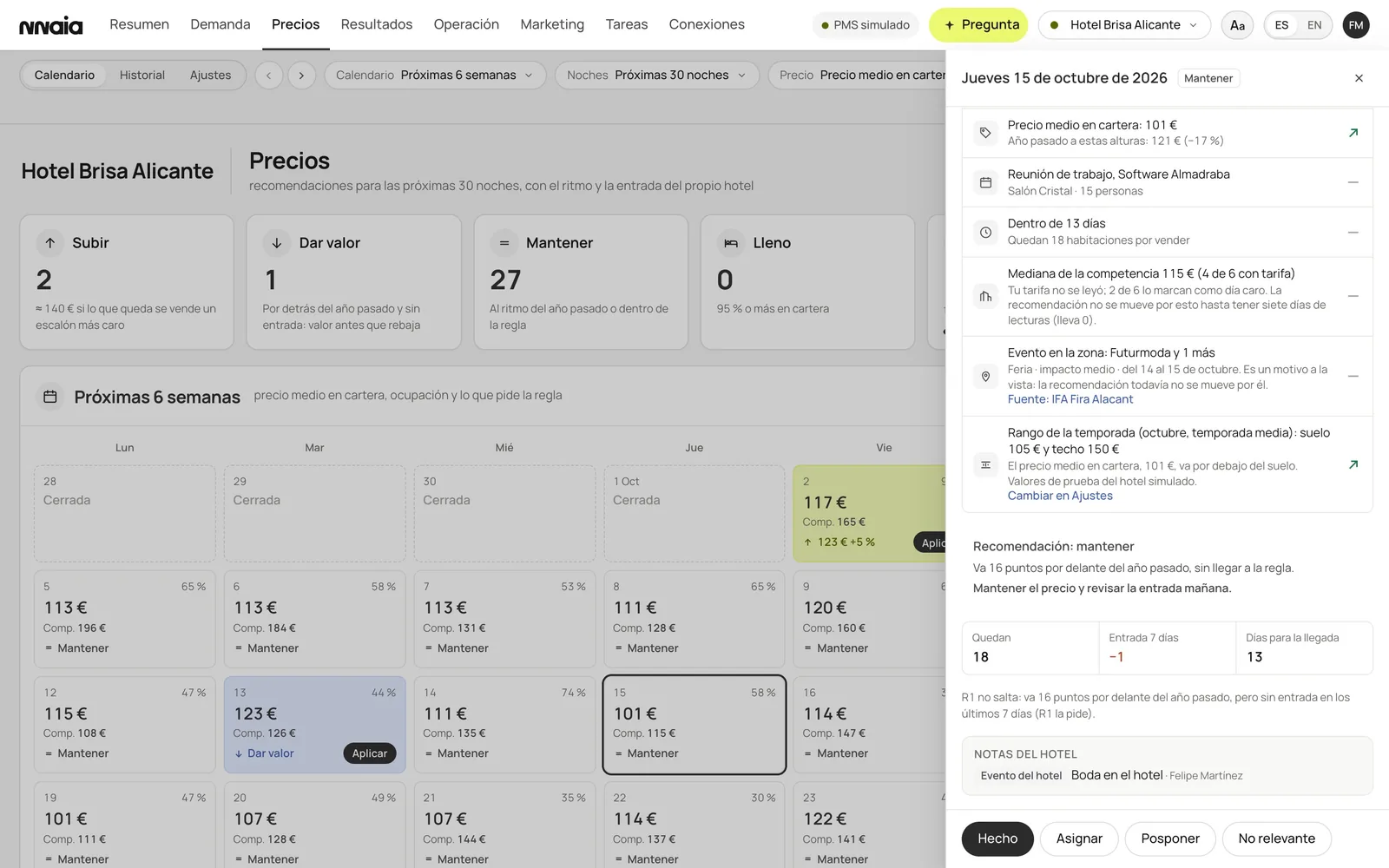1389x868 pixels.
Task: Open text size Aa control
Action: pyautogui.click(x=1237, y=25)
